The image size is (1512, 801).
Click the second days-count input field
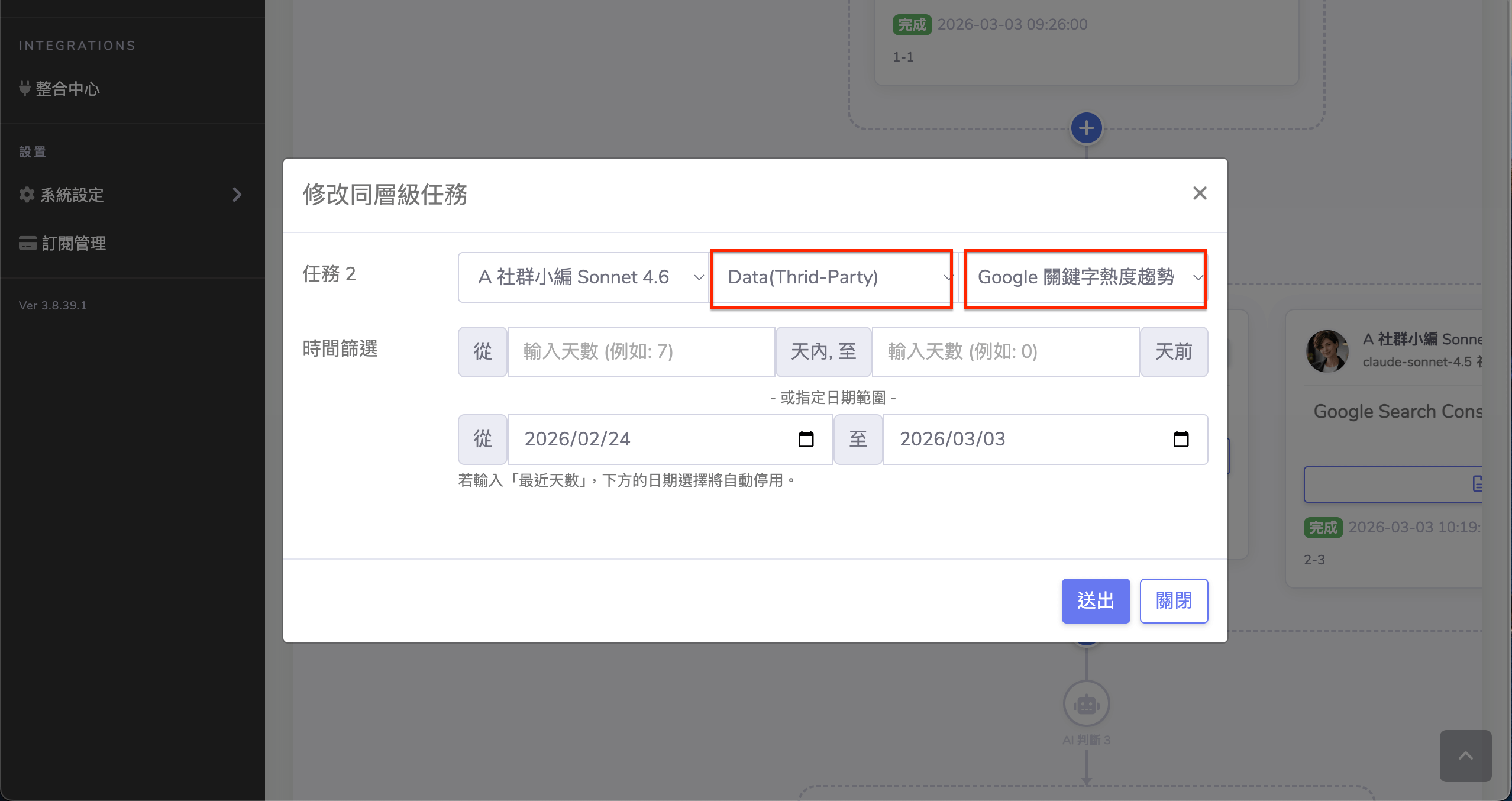point(1005,352)
